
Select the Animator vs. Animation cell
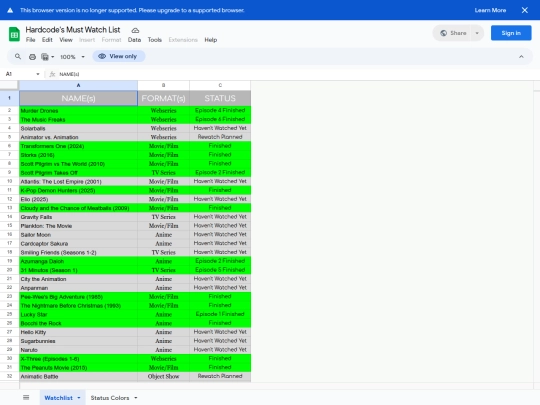click(78, 137)
